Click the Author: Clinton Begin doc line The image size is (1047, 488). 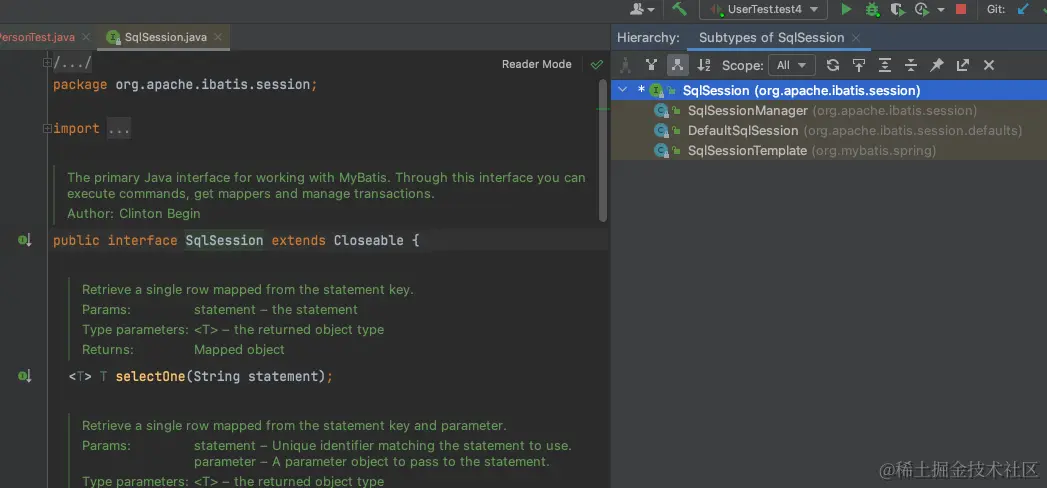tap(134, 214)
